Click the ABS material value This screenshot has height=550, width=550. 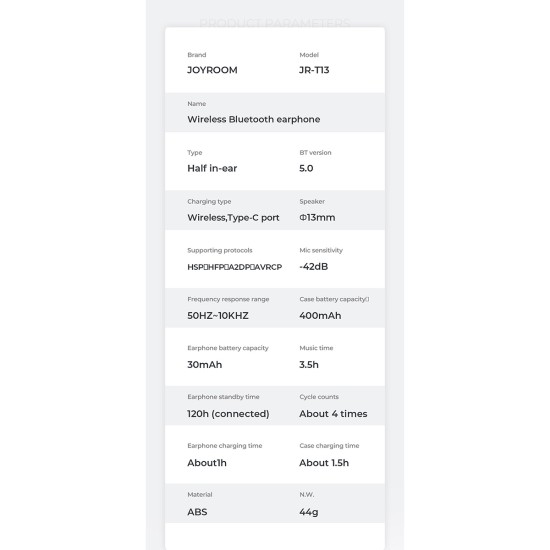point(197,512)
